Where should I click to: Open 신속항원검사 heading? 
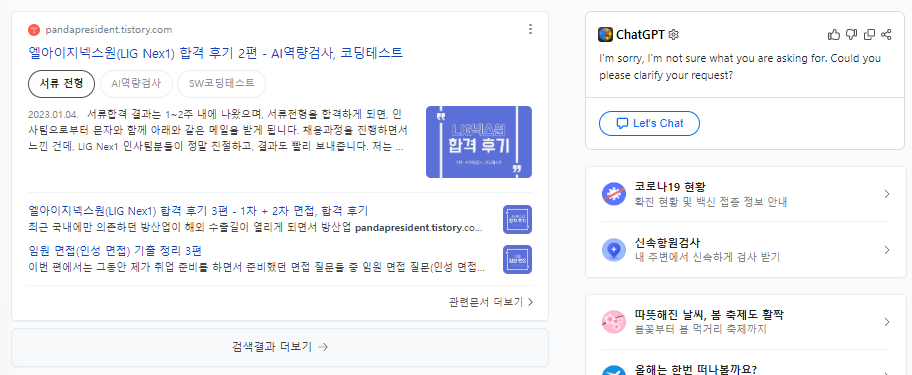click(x=667, y=243)
